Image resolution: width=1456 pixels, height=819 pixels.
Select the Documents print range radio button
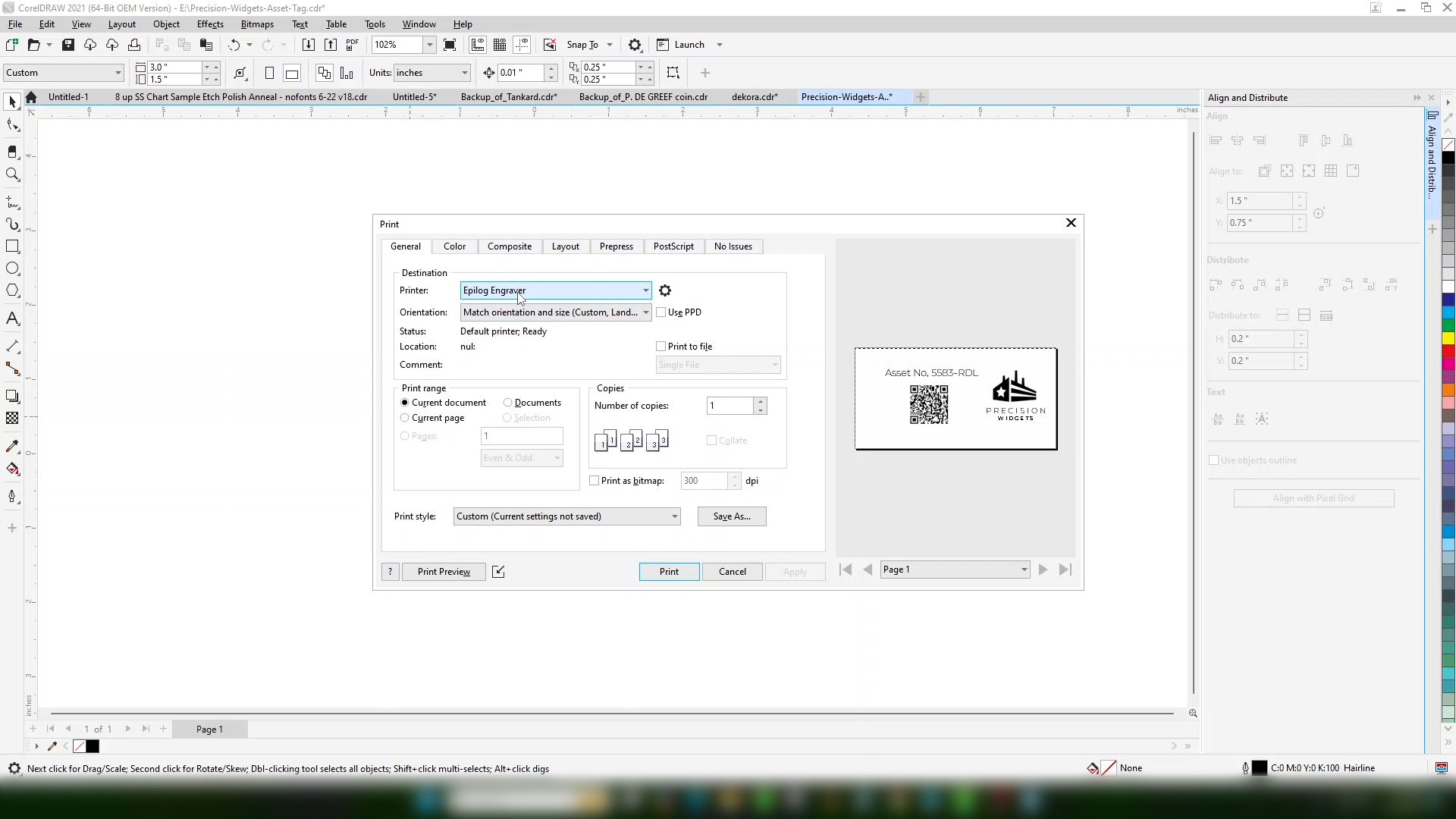(509, 402)
